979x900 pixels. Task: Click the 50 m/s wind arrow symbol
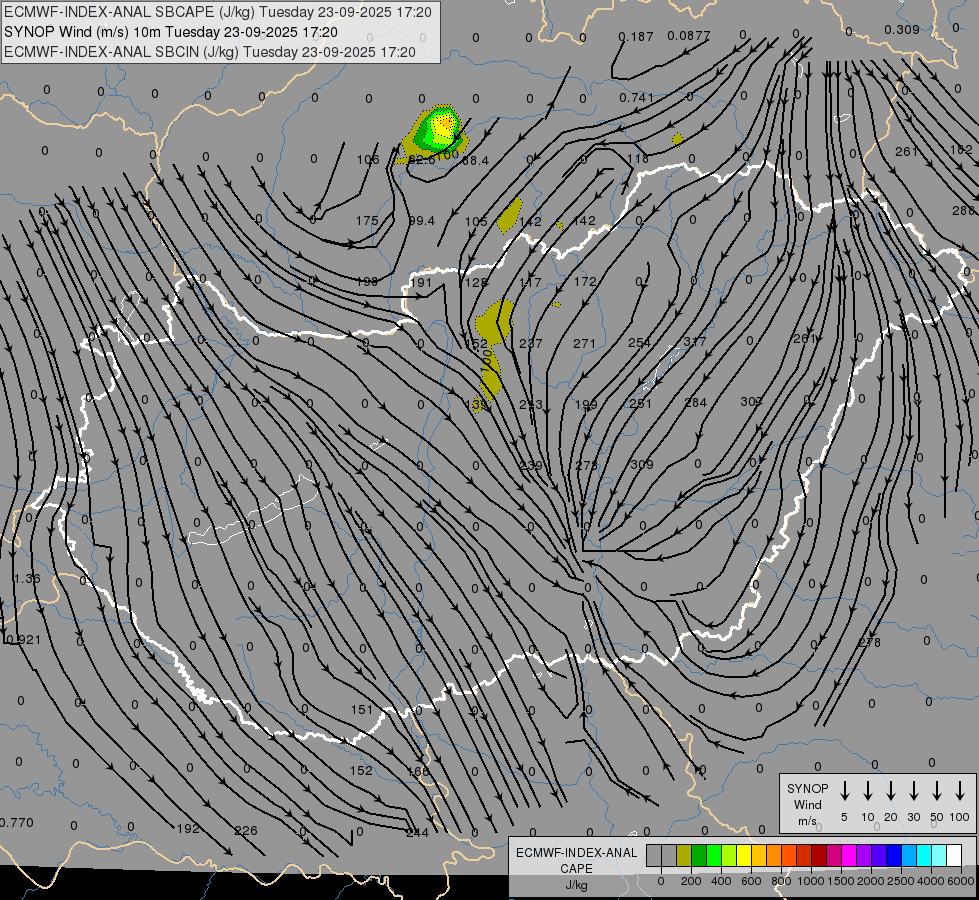click(x=937, y=791)
